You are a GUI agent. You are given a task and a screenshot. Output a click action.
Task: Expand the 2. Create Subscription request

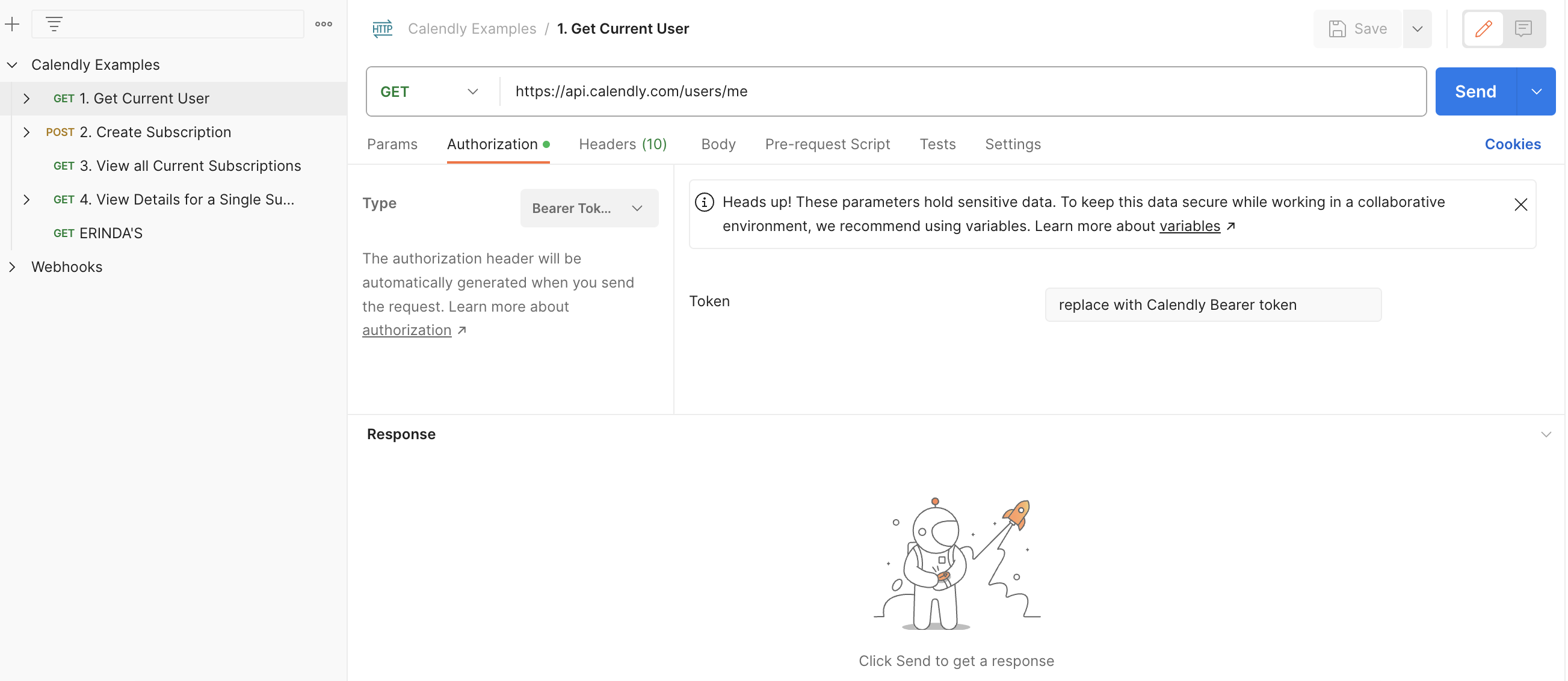click(x=26, y=132)
